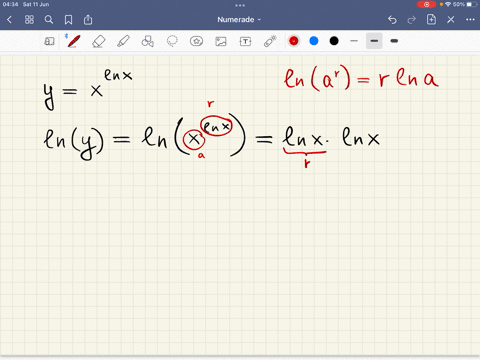Redo the last action
Screen dimensions: 480x360
coord(412,20)
